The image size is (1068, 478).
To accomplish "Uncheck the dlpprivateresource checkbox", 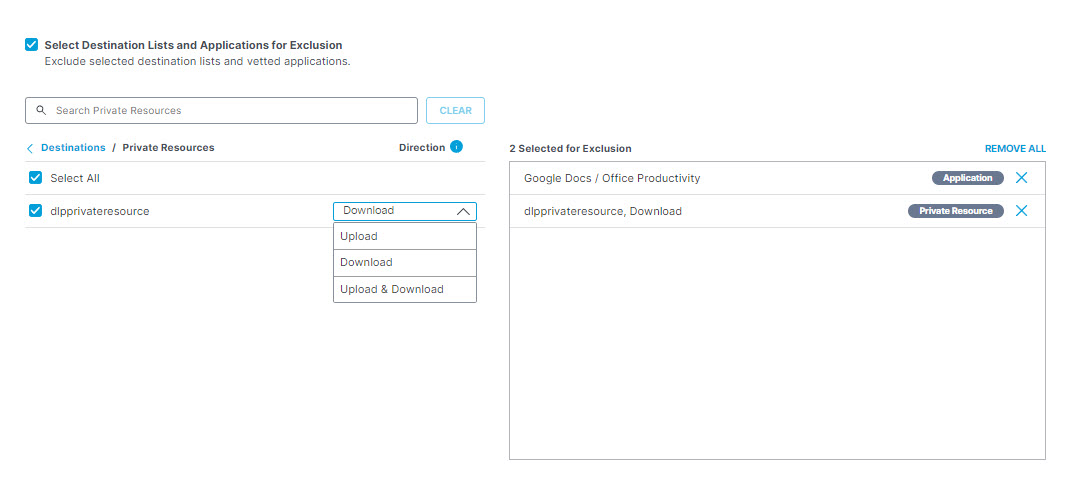I will pos(35,210).
